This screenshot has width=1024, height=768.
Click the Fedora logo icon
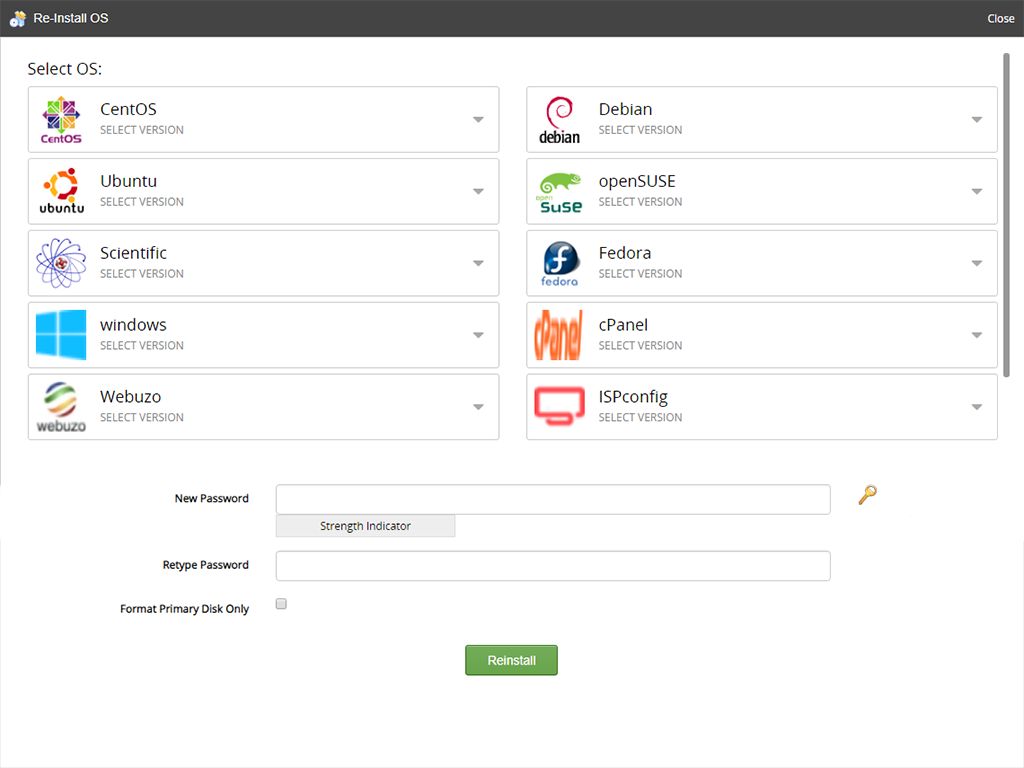(x=559, y=263)
